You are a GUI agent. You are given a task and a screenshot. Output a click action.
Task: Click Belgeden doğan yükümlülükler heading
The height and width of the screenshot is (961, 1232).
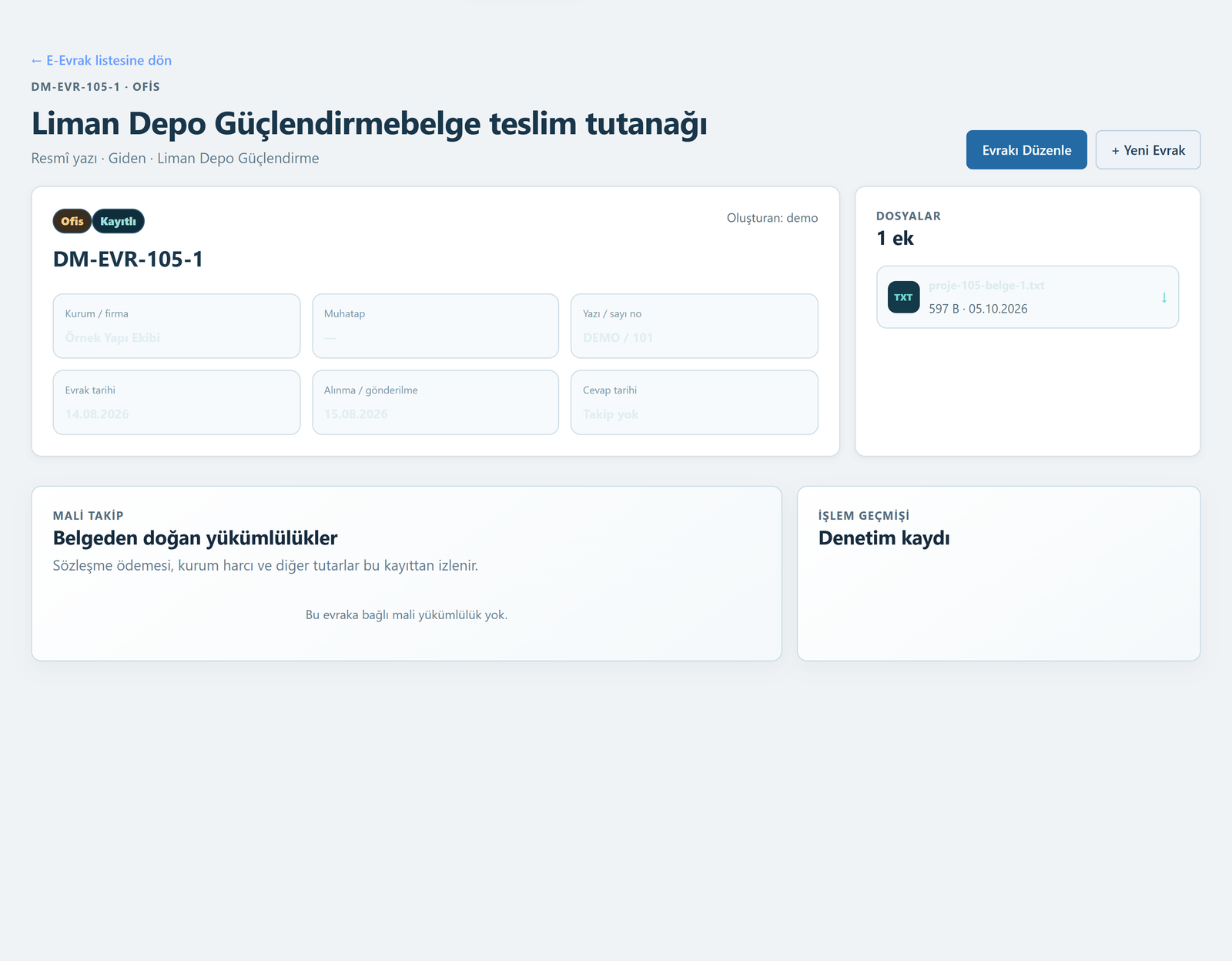(196, 538)
